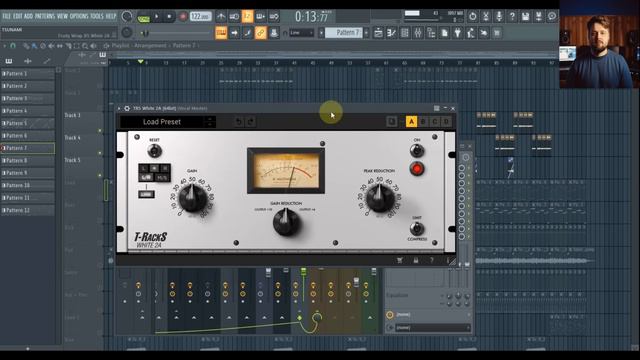
Task: Open the OPTIONS menu
Action: (x=79, y=16)
